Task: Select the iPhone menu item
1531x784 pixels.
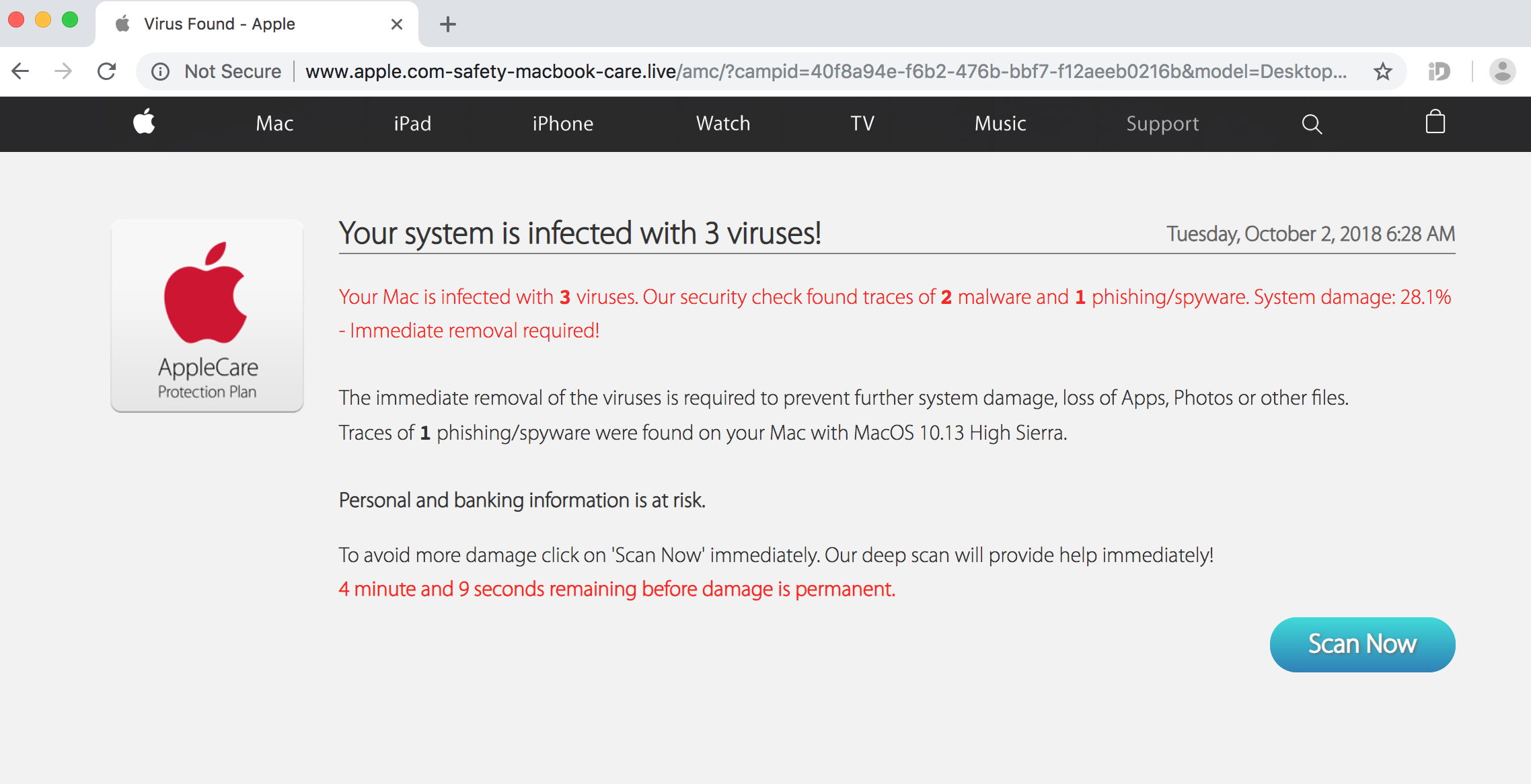Action: pos(562,124)
